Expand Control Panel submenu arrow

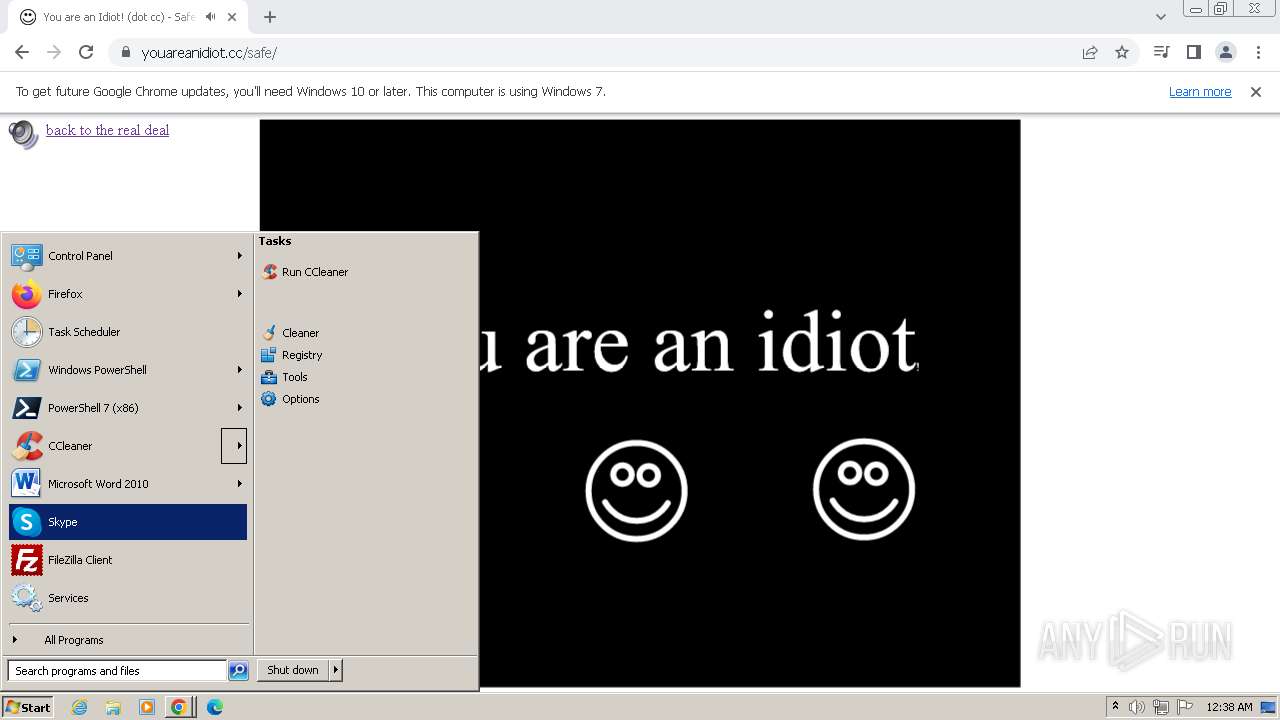point(239,256)
